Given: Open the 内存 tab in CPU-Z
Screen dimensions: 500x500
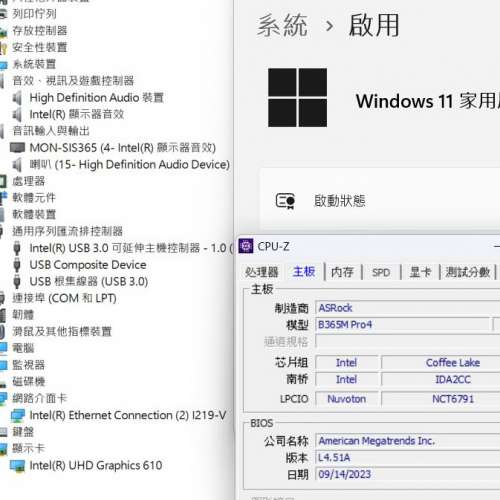Looking at the screenshot, I should pos(342,272).
